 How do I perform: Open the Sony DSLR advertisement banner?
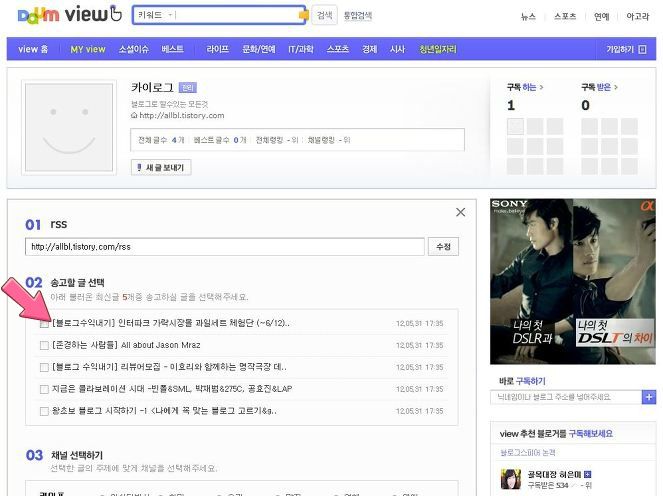click(573, 282)
